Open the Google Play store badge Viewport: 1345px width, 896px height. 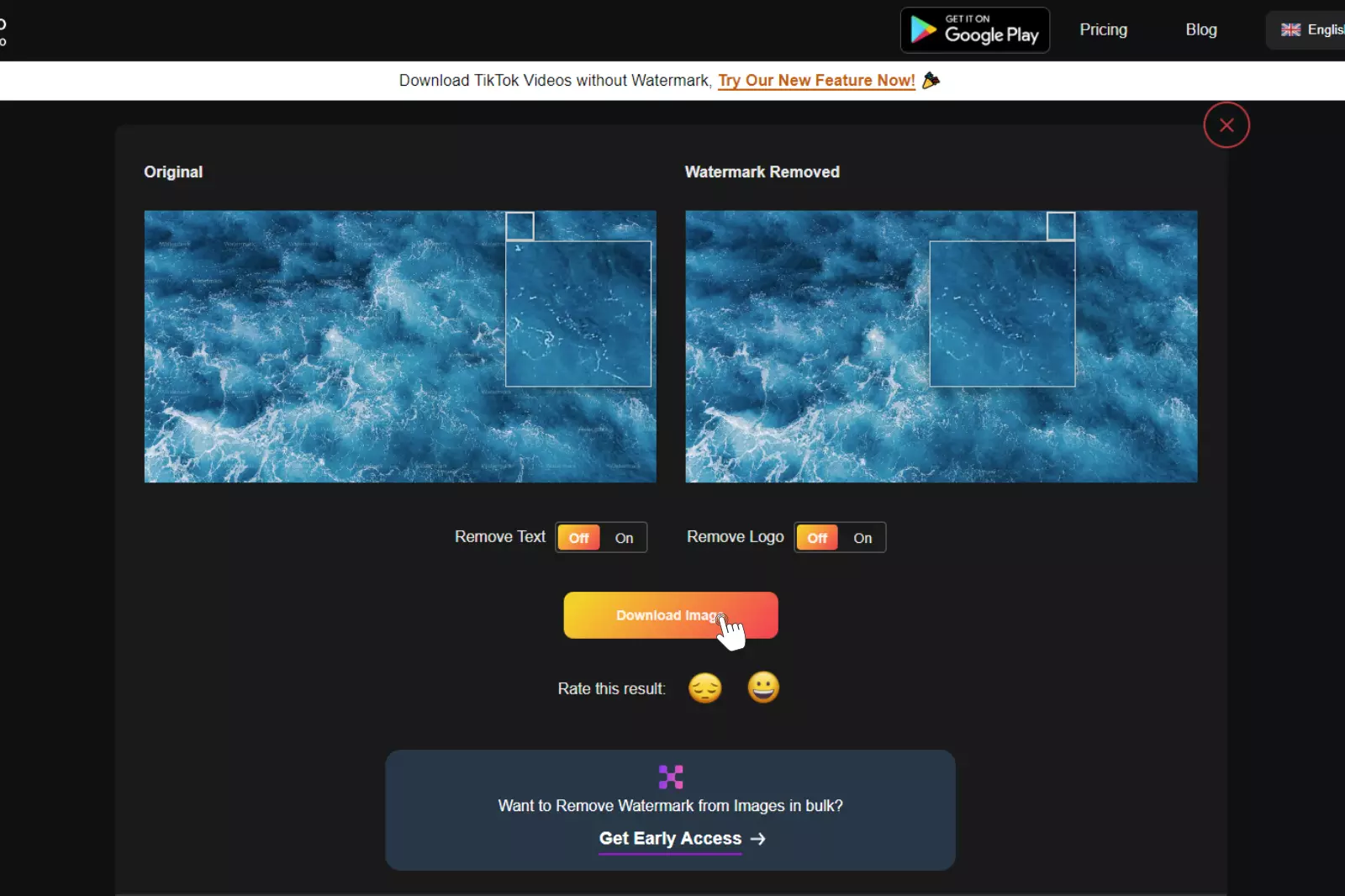[x=975, y=30]
